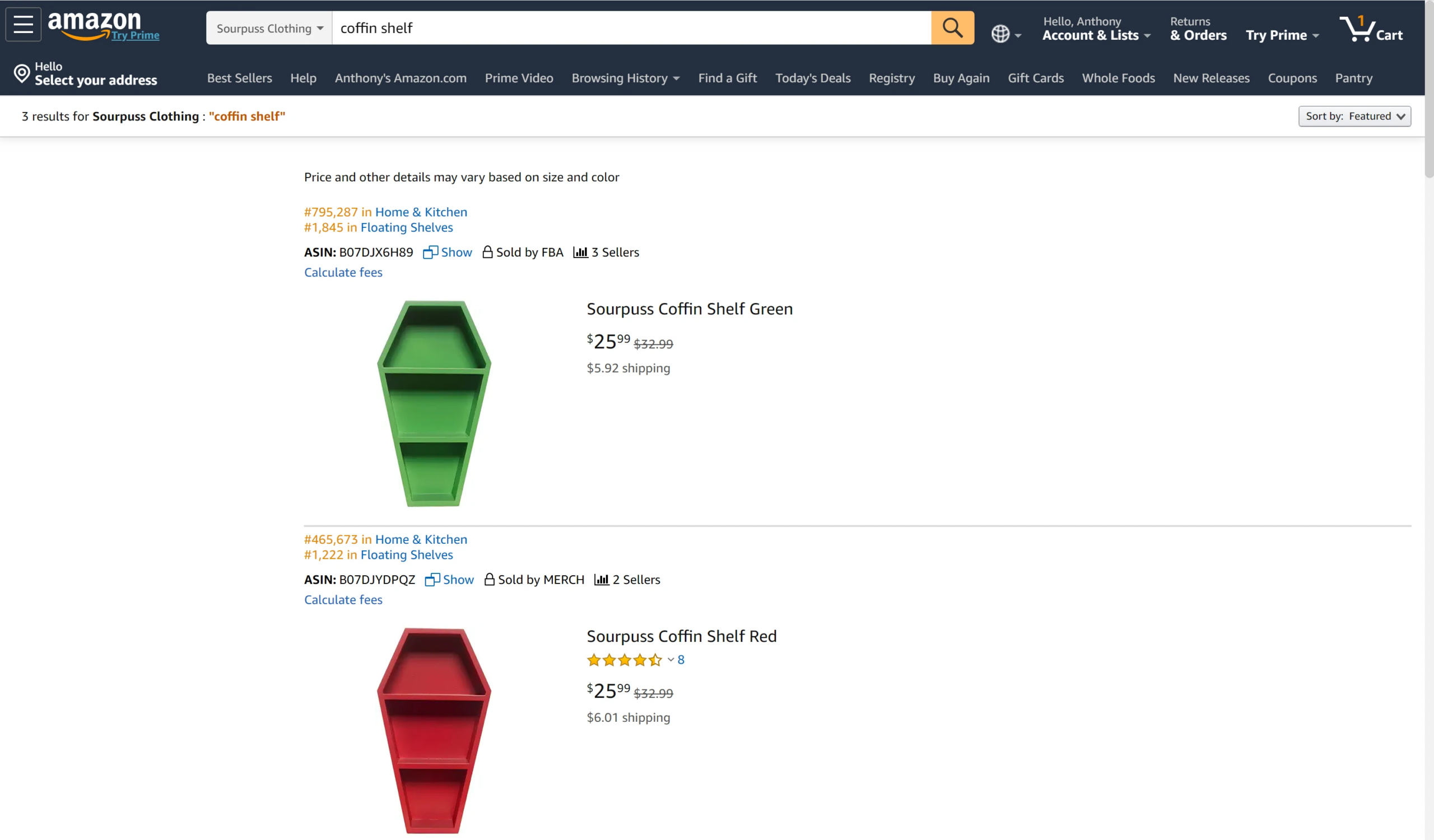Open Today's Deals in navigation bar
The width and height of the screenshot is (1434, 840).
click(812, 78)
